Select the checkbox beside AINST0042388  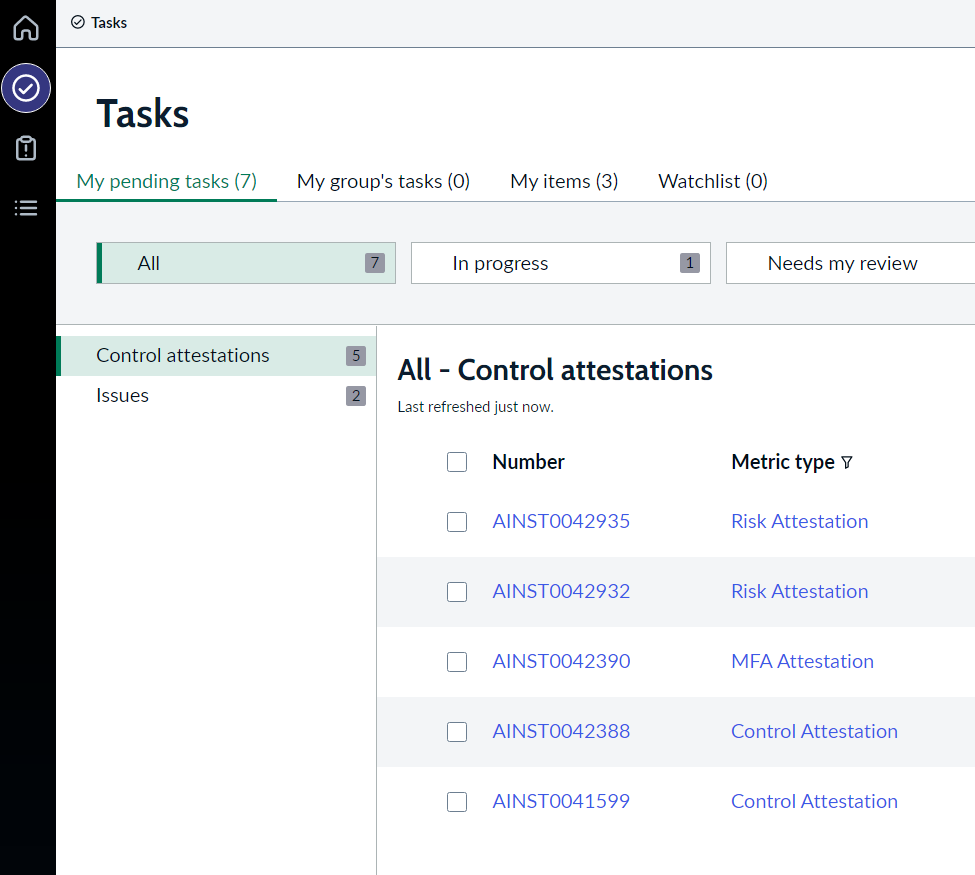pos(457,731)
